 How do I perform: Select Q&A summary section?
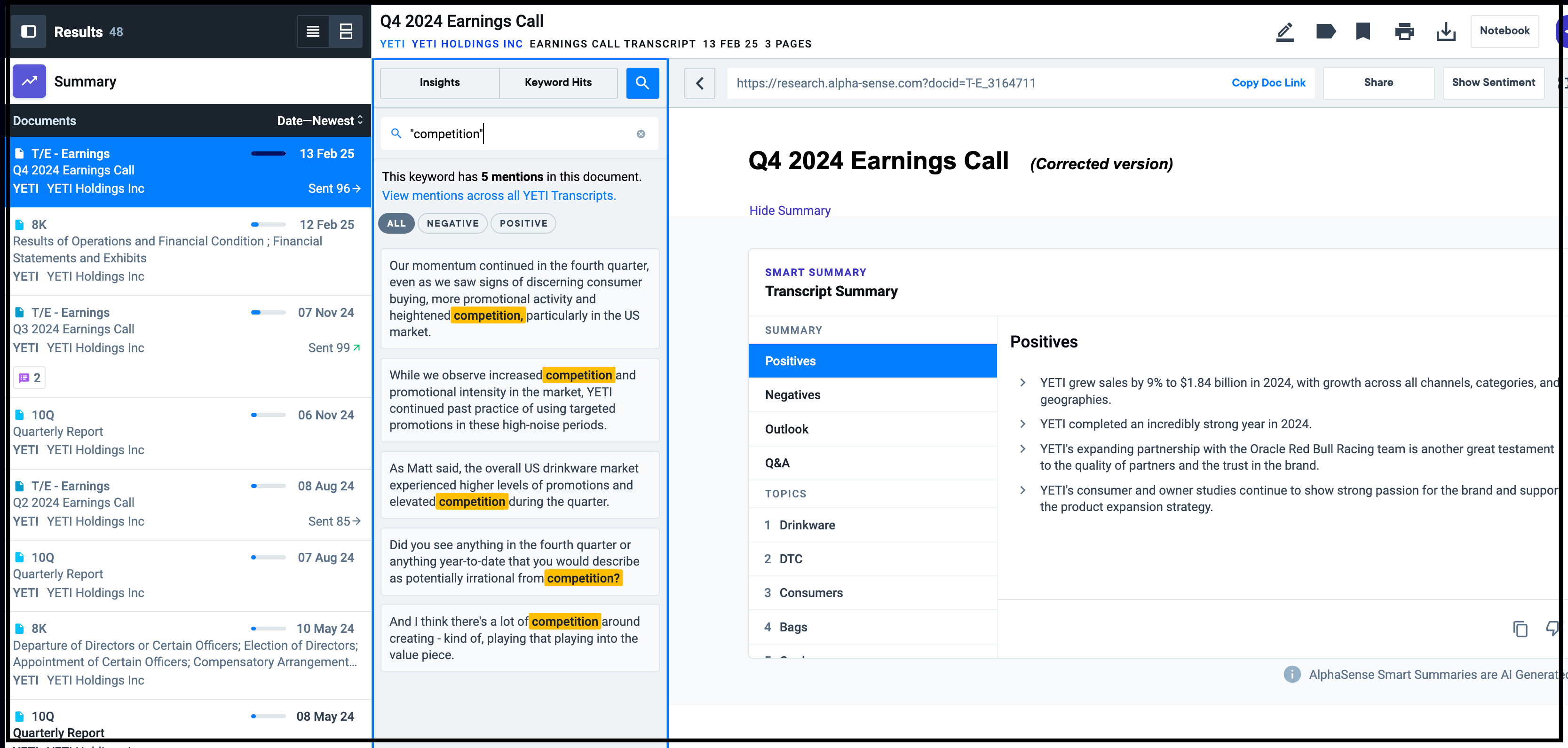click(x=872, y=463)
